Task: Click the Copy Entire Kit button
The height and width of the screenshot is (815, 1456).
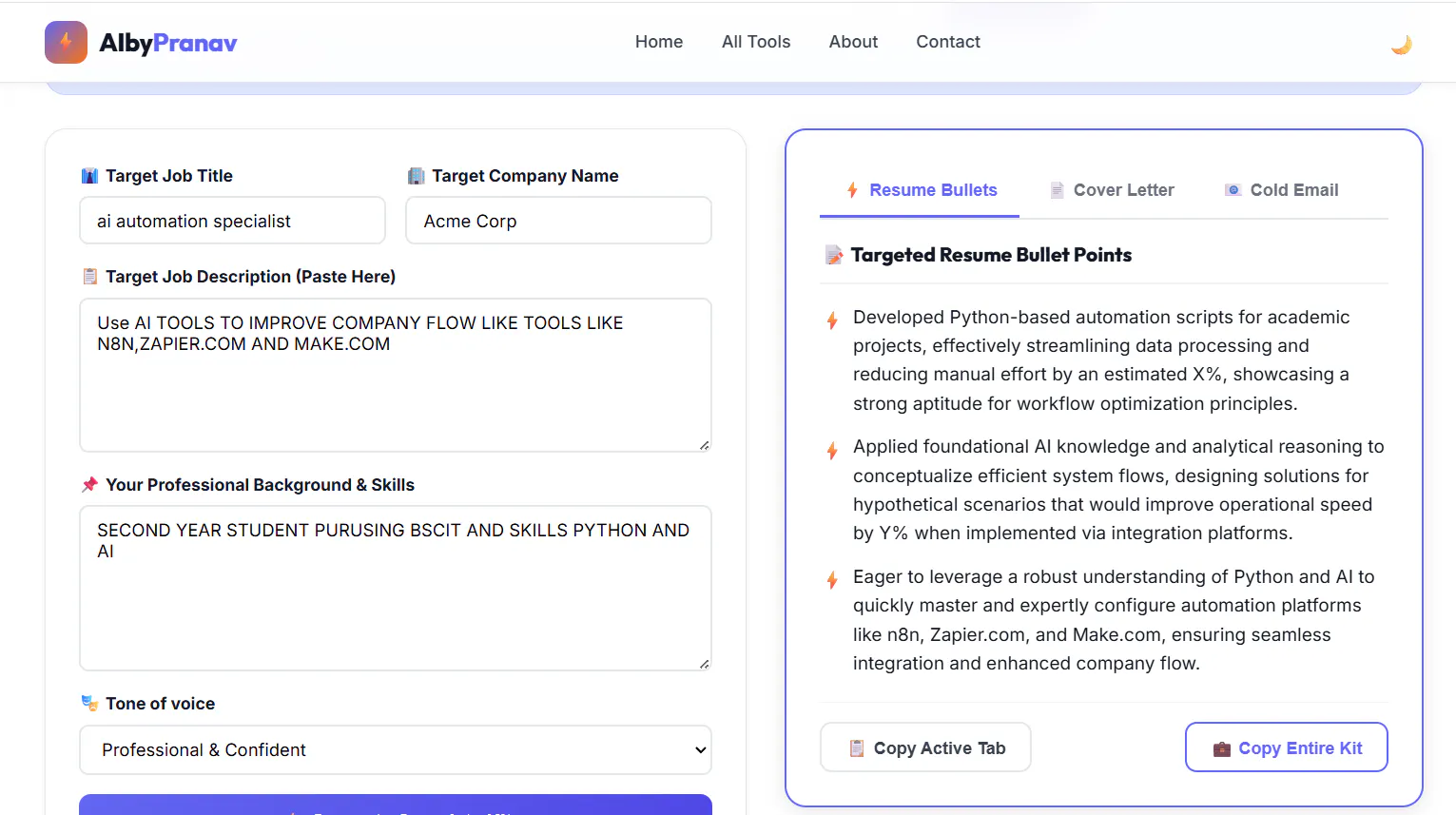Action: click(1287, 747)
